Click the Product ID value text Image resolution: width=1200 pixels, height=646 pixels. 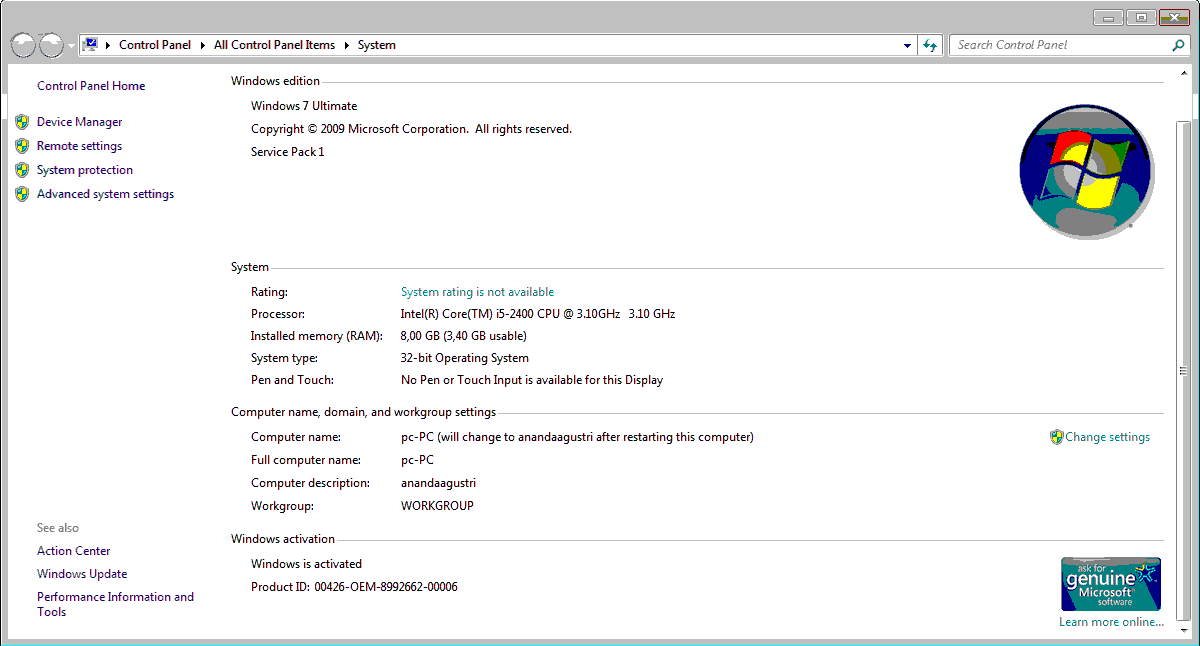click(x=386, y=587)
